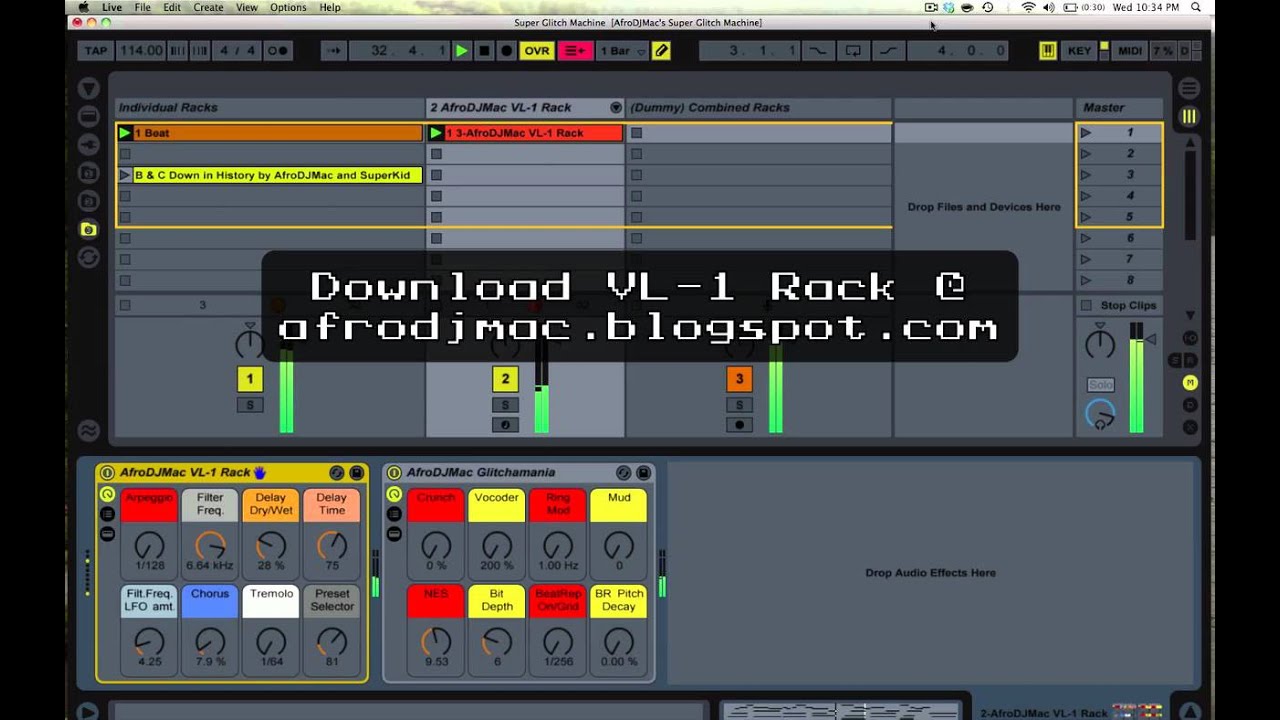Adjust the Filter Freq. macro knob
The image size is (1280, 720).
pyautogui.click(x=210, y=546)
